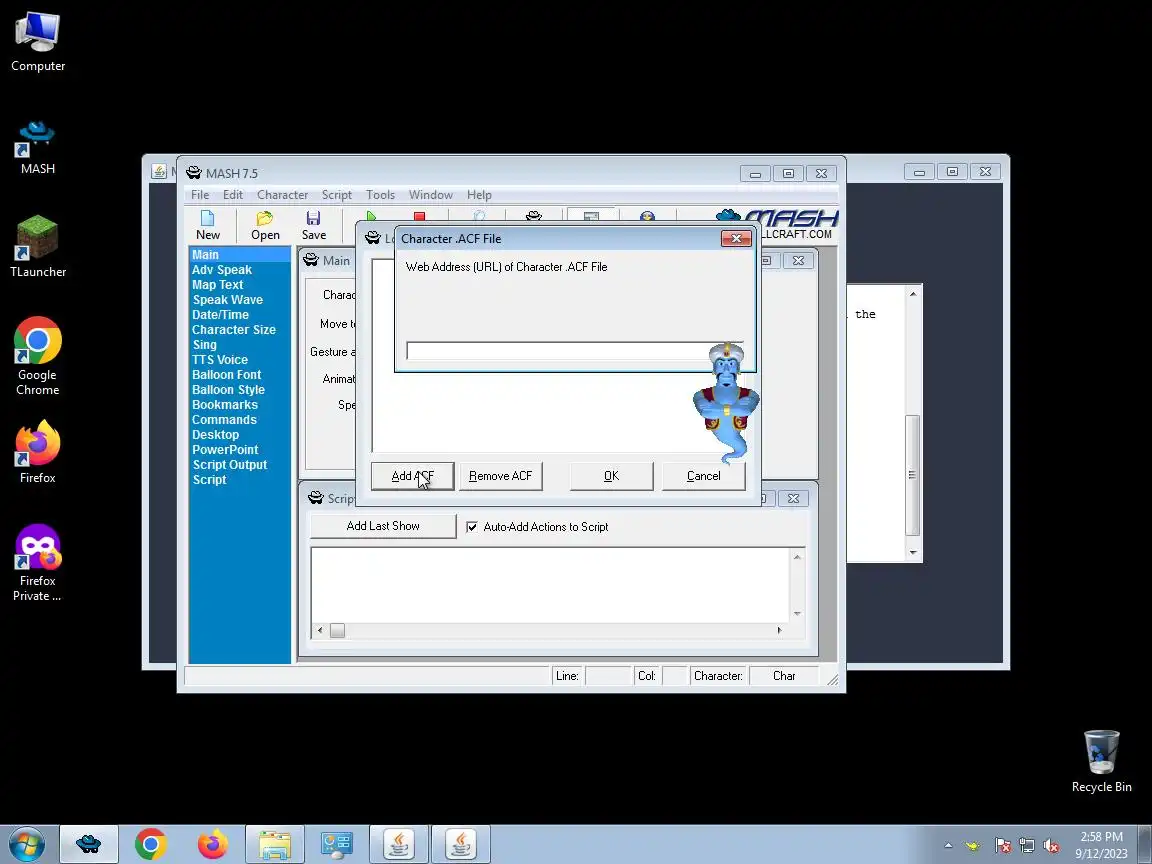Click the Firefox taskbar icon
Viewport: 1152px width, 864px height.
(x=212, y=844)
